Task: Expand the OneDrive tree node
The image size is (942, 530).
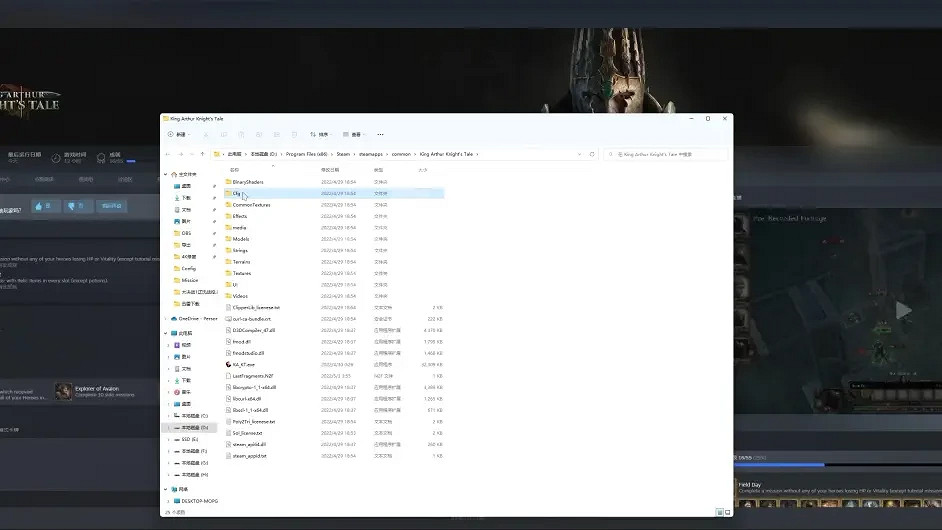Action: point(167,318)
